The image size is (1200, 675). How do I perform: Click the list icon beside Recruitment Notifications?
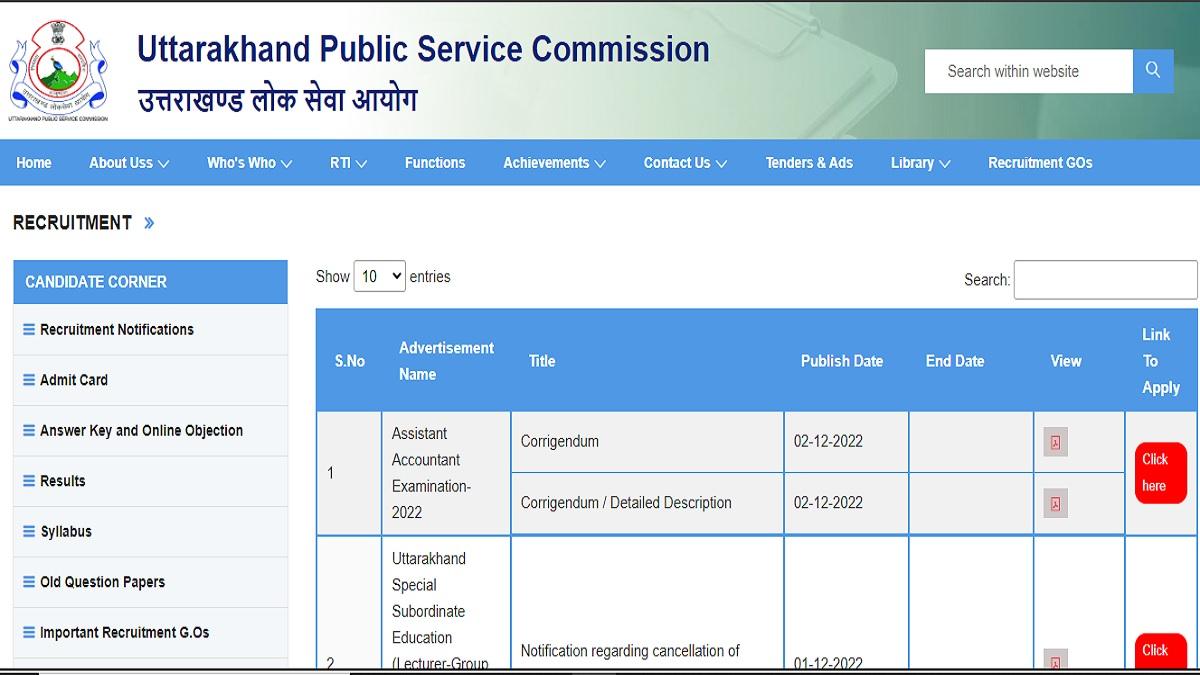[x=31, y=329]
